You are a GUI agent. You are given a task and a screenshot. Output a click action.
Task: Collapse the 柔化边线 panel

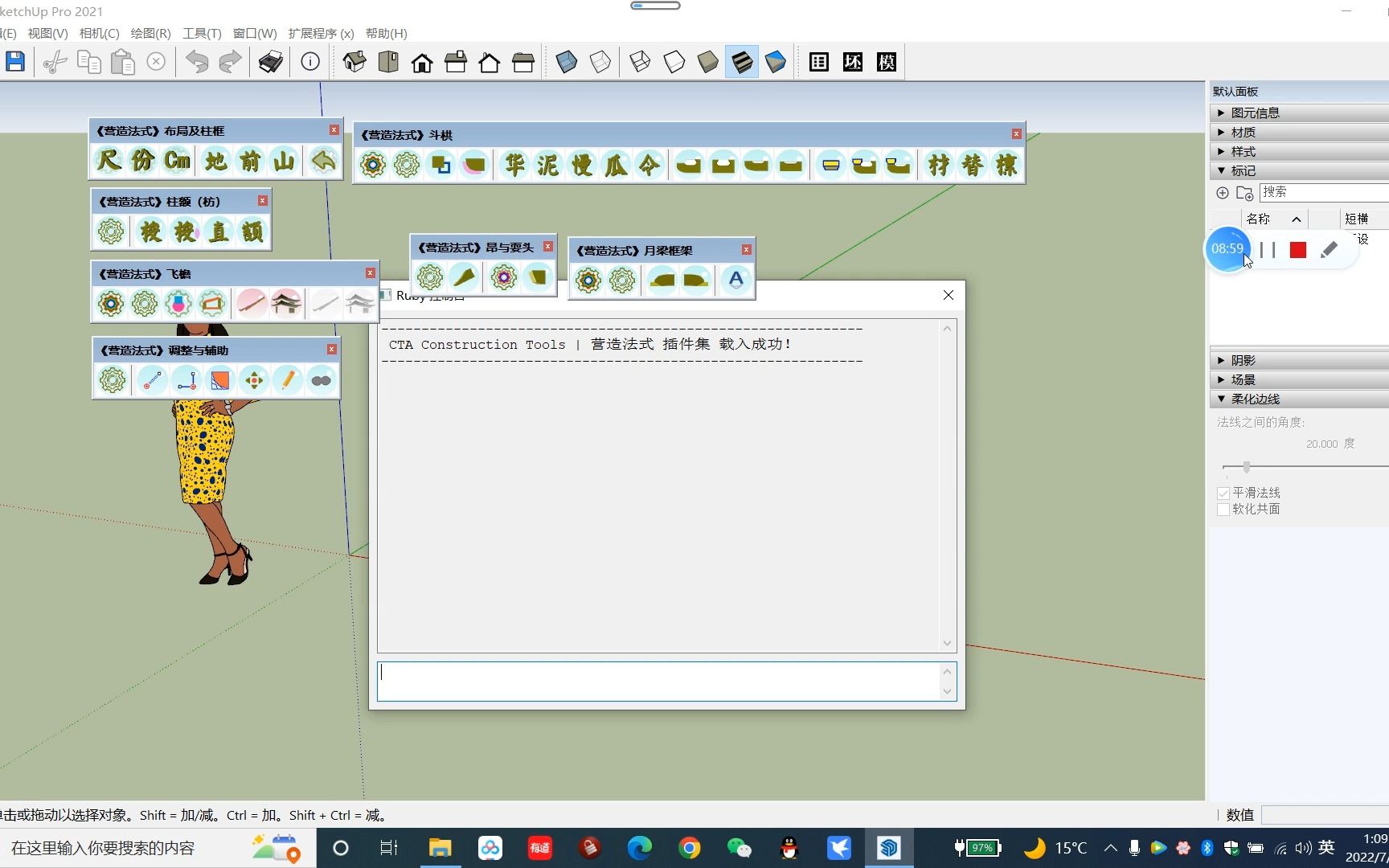click(x=1255, y=399)
